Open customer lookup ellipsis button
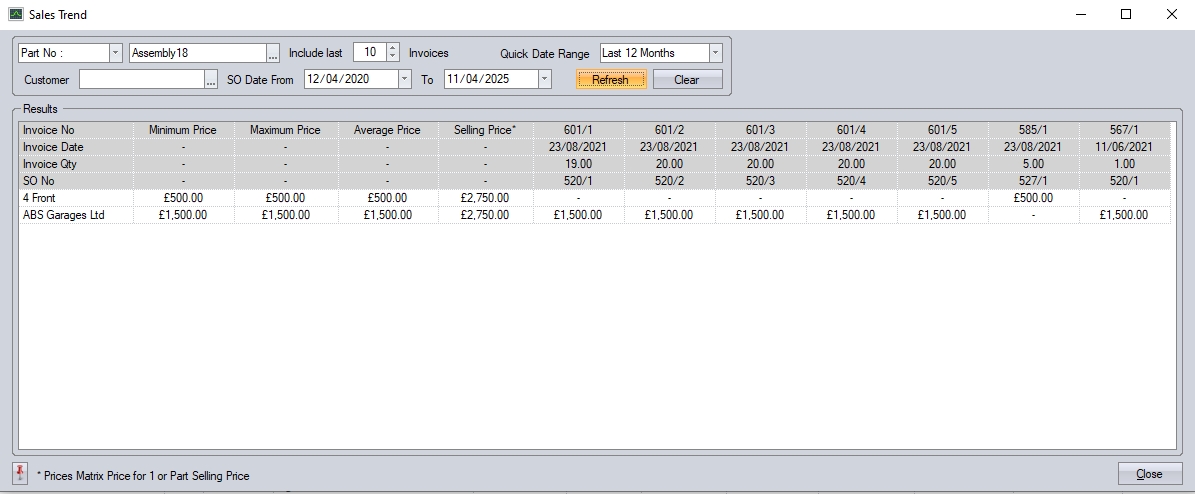Screen dimensions: 1195x494 click(x=211, y=80)
